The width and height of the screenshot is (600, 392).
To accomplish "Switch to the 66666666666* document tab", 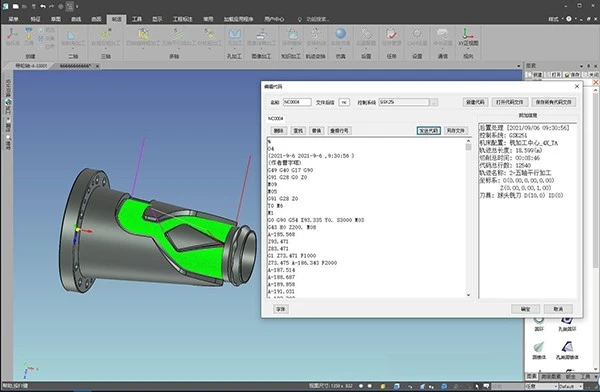I will click(x=75, y=66).
